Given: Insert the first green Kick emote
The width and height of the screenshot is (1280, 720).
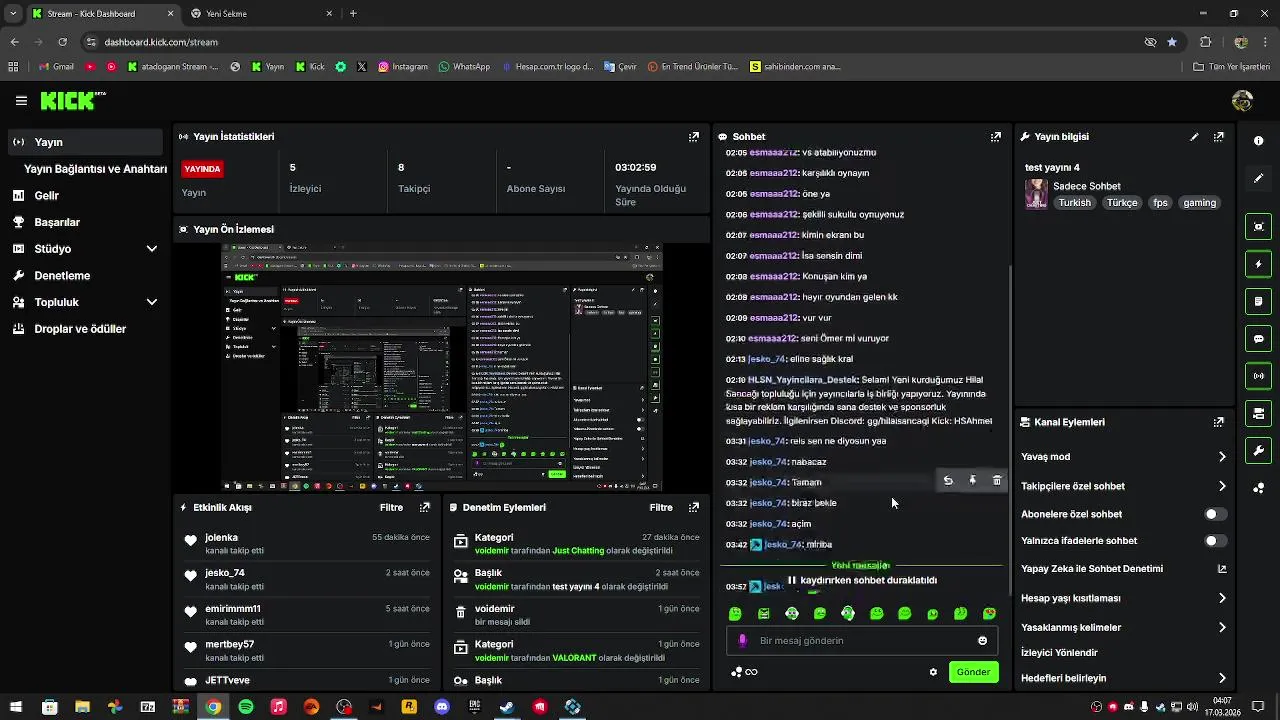Looking at the screenshot, I should (x=735, y=614).
